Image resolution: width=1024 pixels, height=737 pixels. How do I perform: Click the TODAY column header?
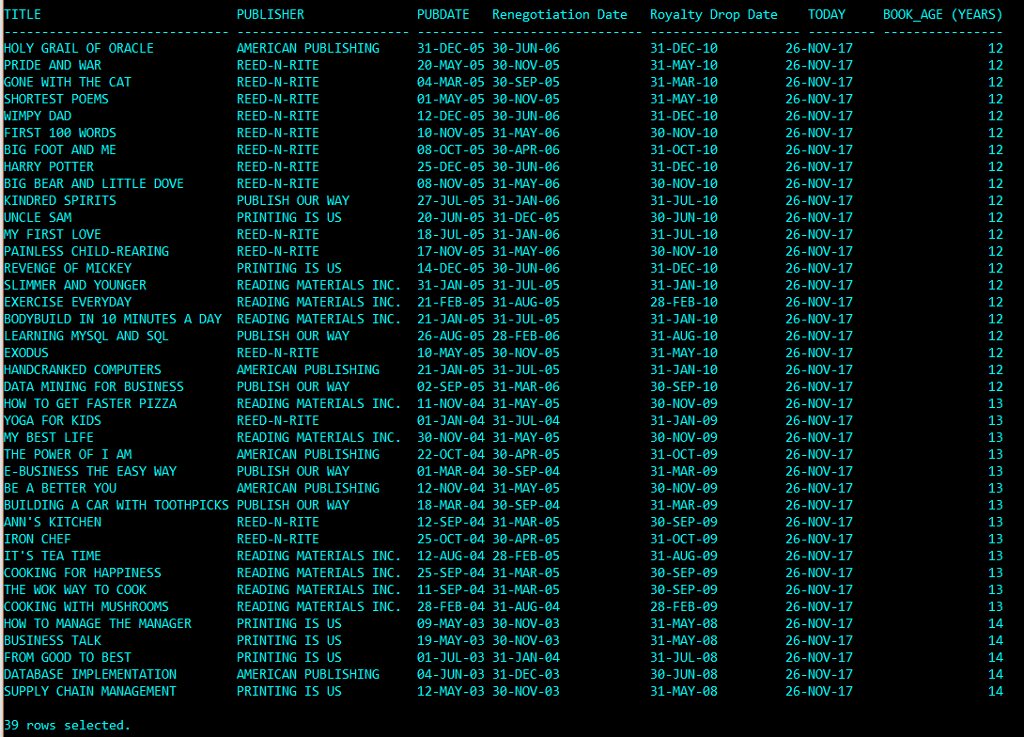[824, 14]
